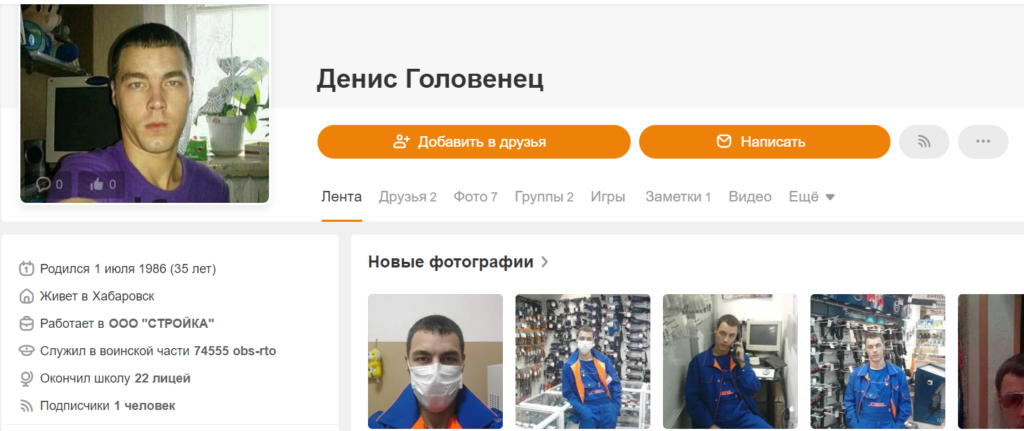Click the subscribers feed icon
Screen dimensions: 1024x431
coord(26,406)
